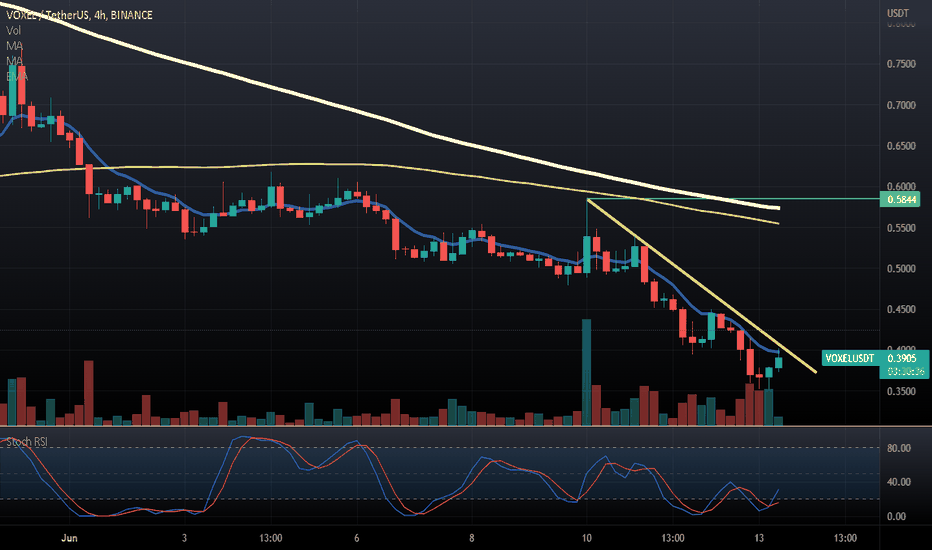Click the date 3 on time axis

point(184,538)
